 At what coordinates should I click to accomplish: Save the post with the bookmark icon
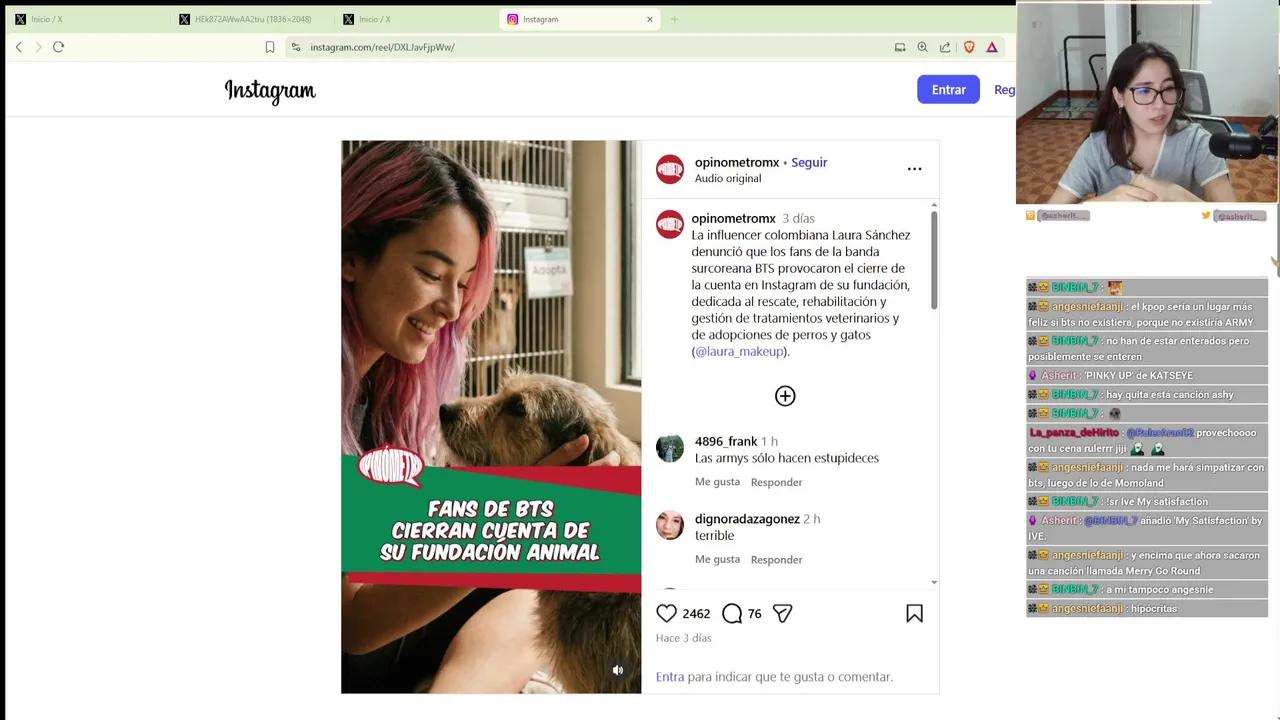coord(914,613)
